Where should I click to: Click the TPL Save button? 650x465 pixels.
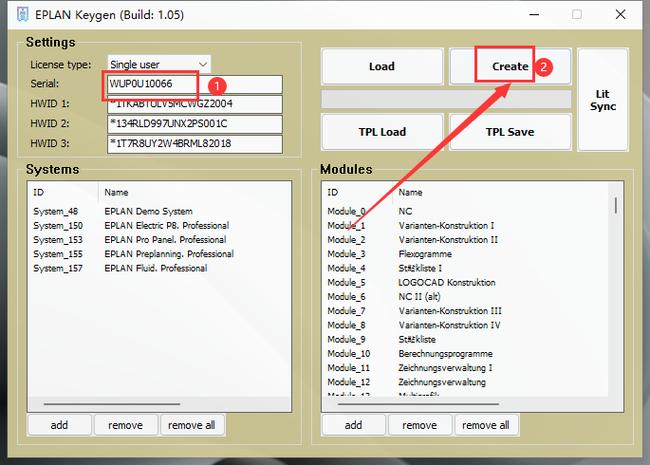(x=510, y=132)
